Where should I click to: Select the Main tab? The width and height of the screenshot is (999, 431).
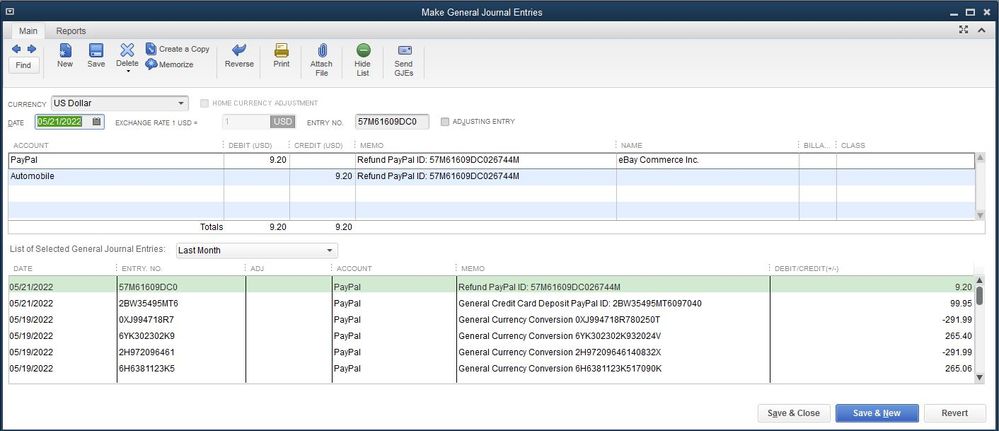pos(28,31)
